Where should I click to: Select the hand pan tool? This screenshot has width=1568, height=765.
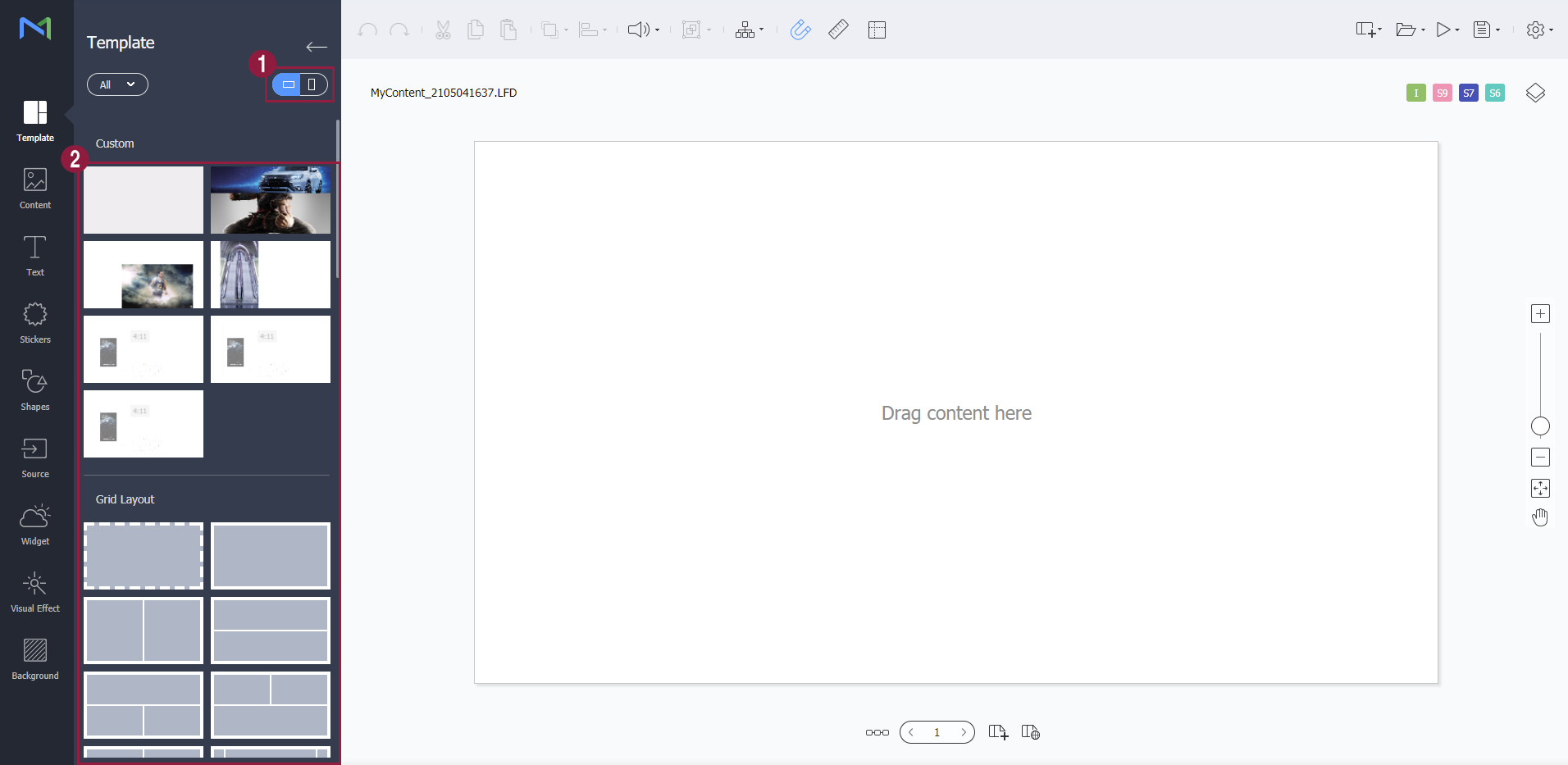click(x=1540, y=517)
